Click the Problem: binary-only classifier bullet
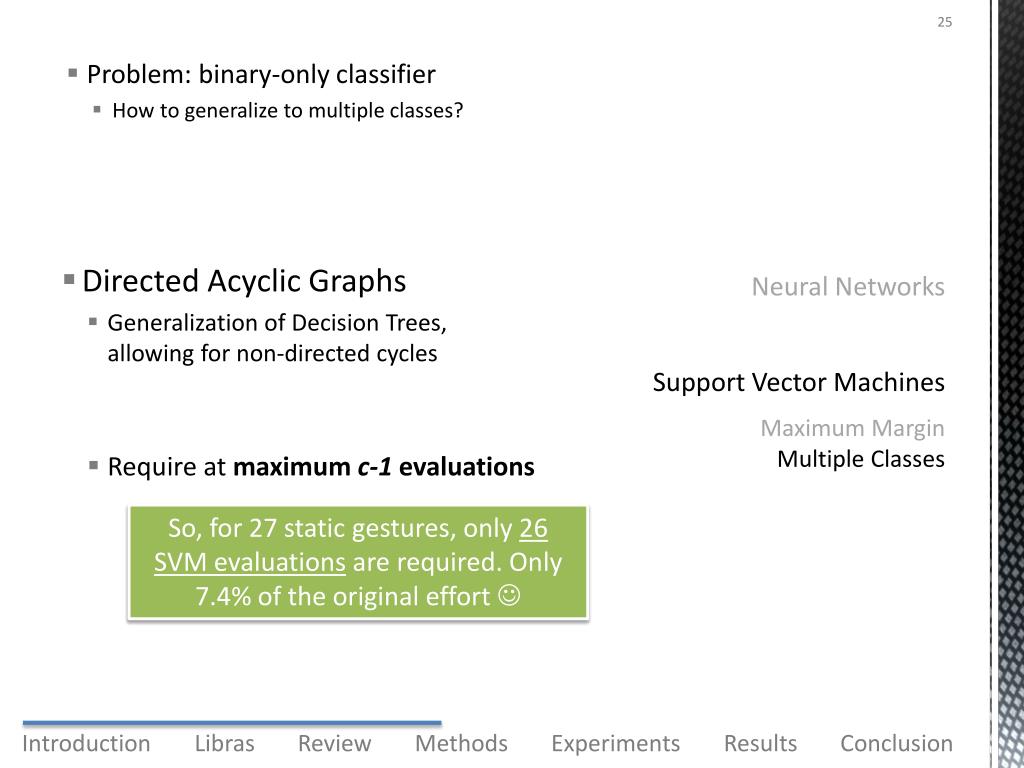The height and width of the screenshot is (768, 1024). pos(261,74)
